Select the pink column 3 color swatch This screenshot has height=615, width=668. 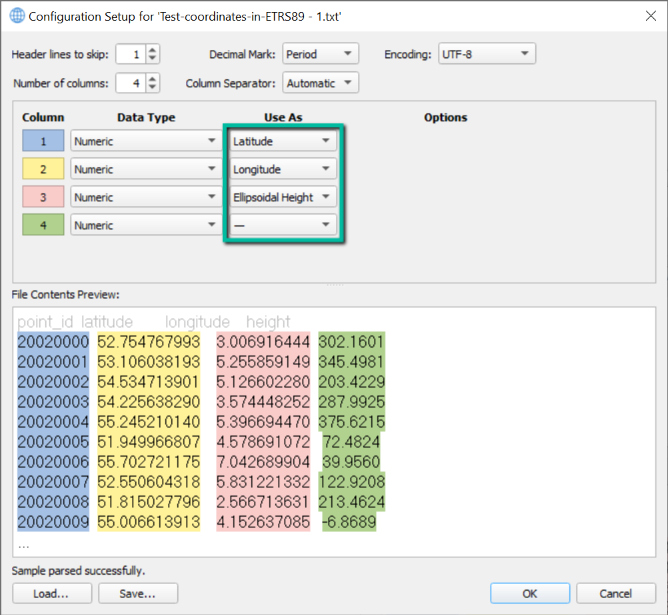click(x=43, y=198)
